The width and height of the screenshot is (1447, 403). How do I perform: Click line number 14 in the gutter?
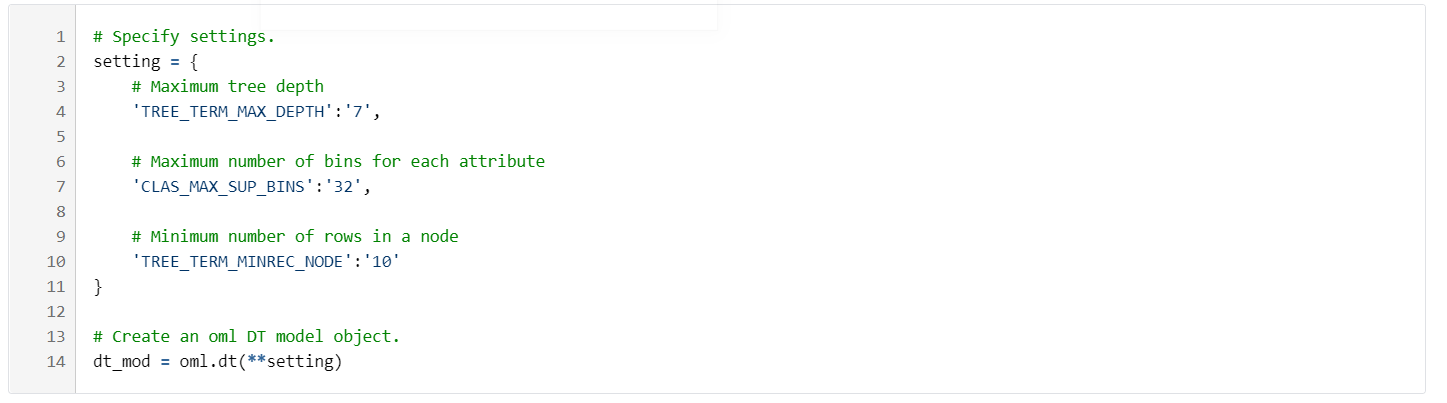[56, 361]
